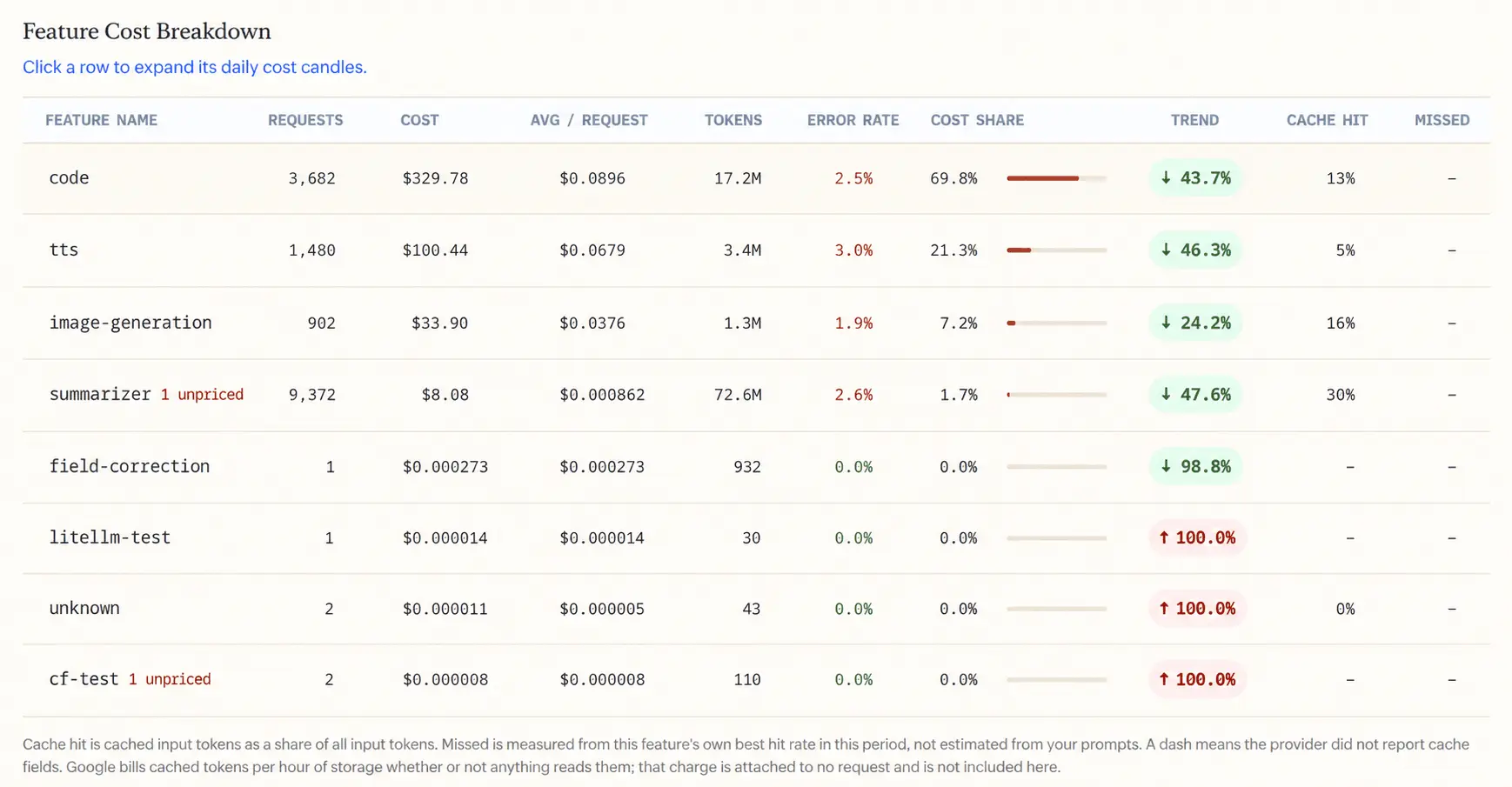
Task: Expand the litellm-test feature row
Action: [x=756, y=537]
